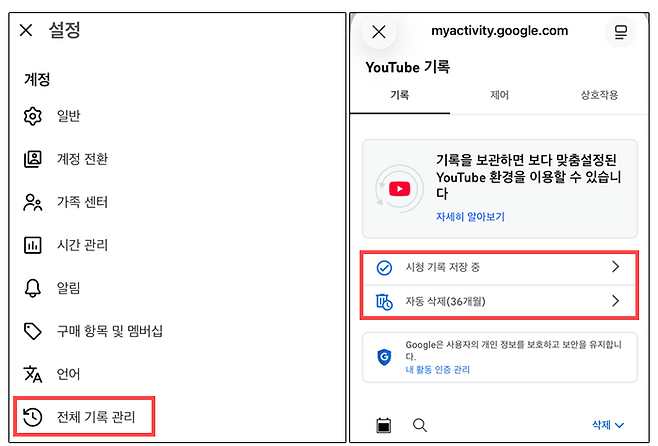Open the 내 활동 인증 관리 link
The image size is (658, 446).
click(437, 370)
